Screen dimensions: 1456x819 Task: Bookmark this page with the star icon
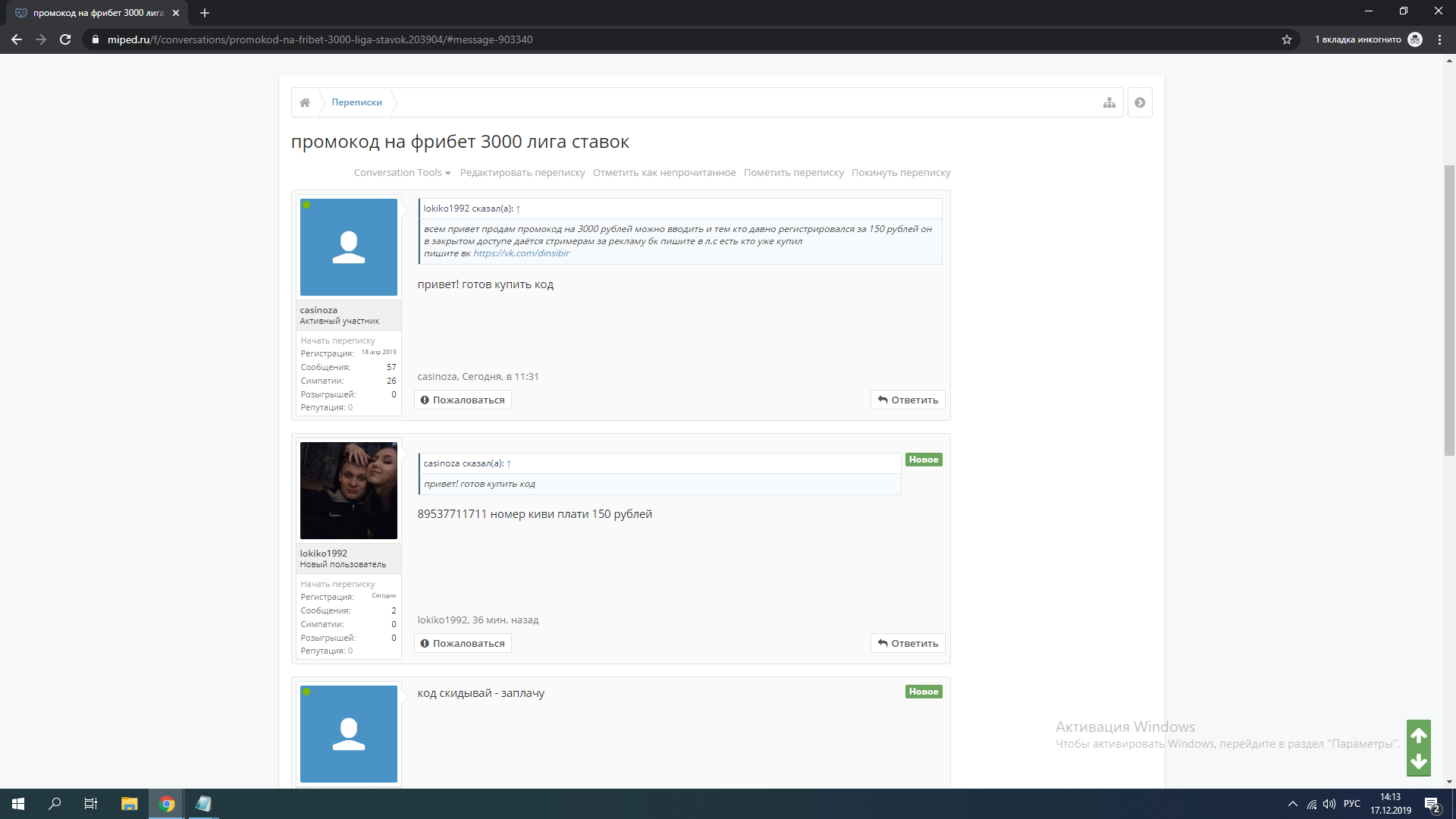[x=1287, y=39]
